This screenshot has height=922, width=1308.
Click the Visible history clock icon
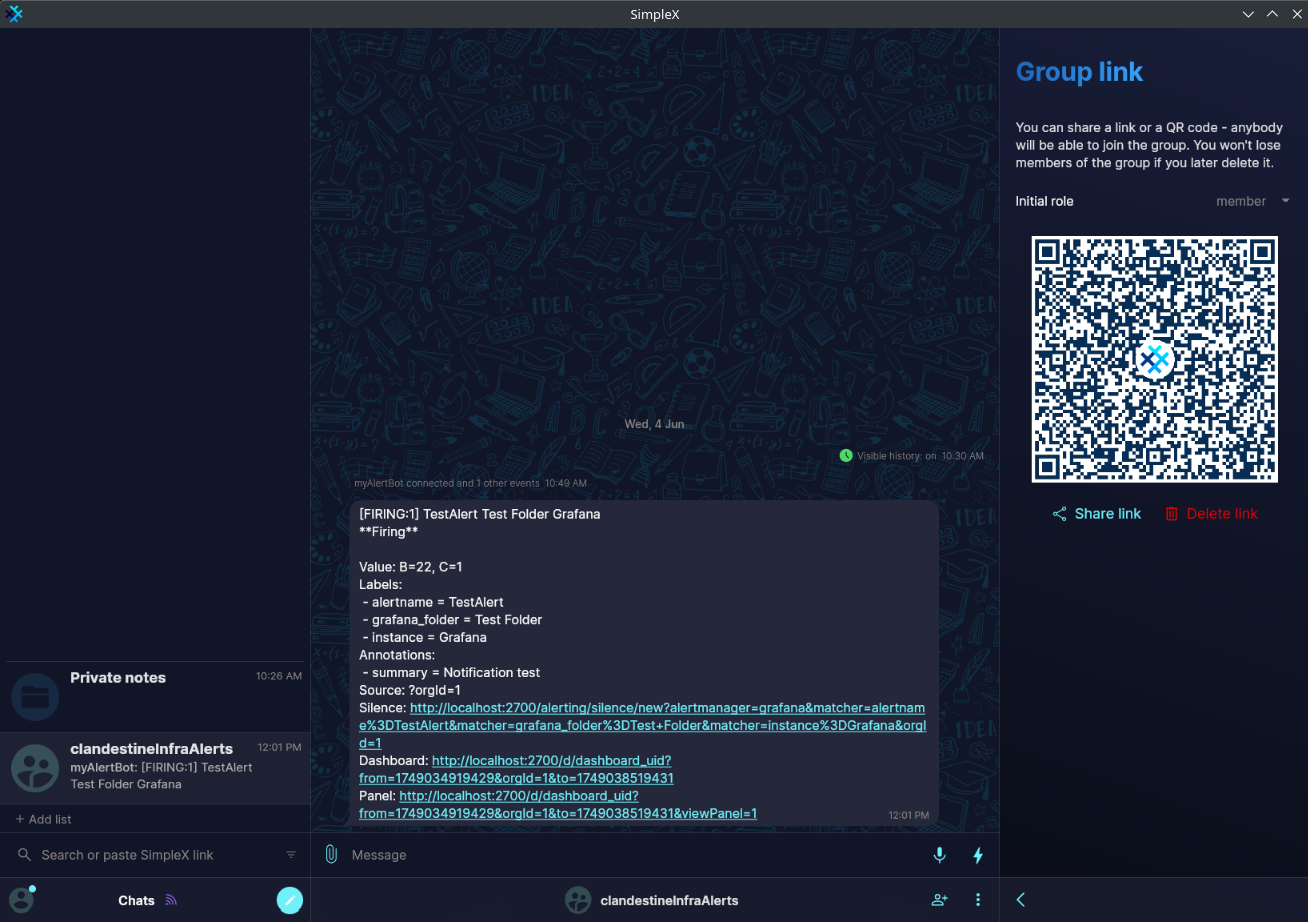[846, 456]
